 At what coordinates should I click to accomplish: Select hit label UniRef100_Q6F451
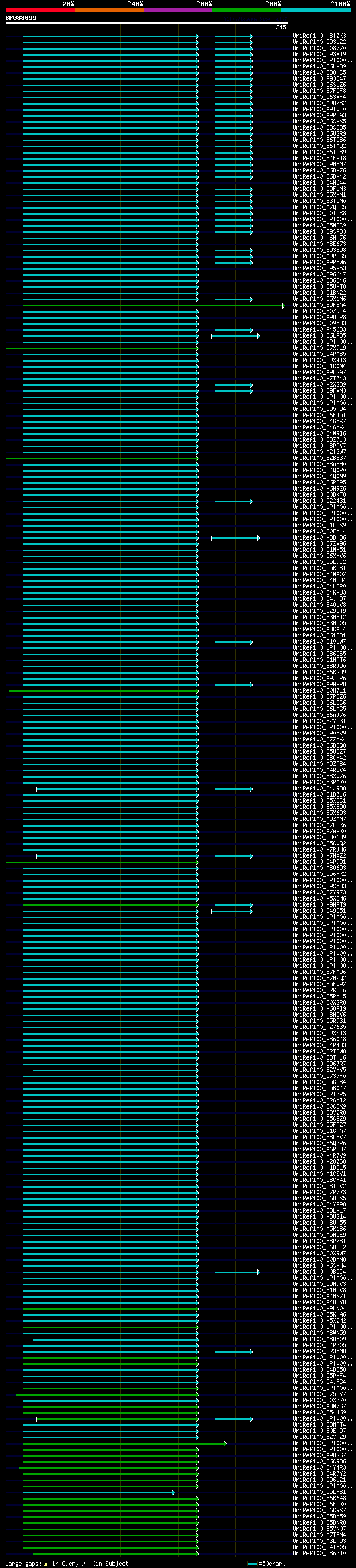319,415
